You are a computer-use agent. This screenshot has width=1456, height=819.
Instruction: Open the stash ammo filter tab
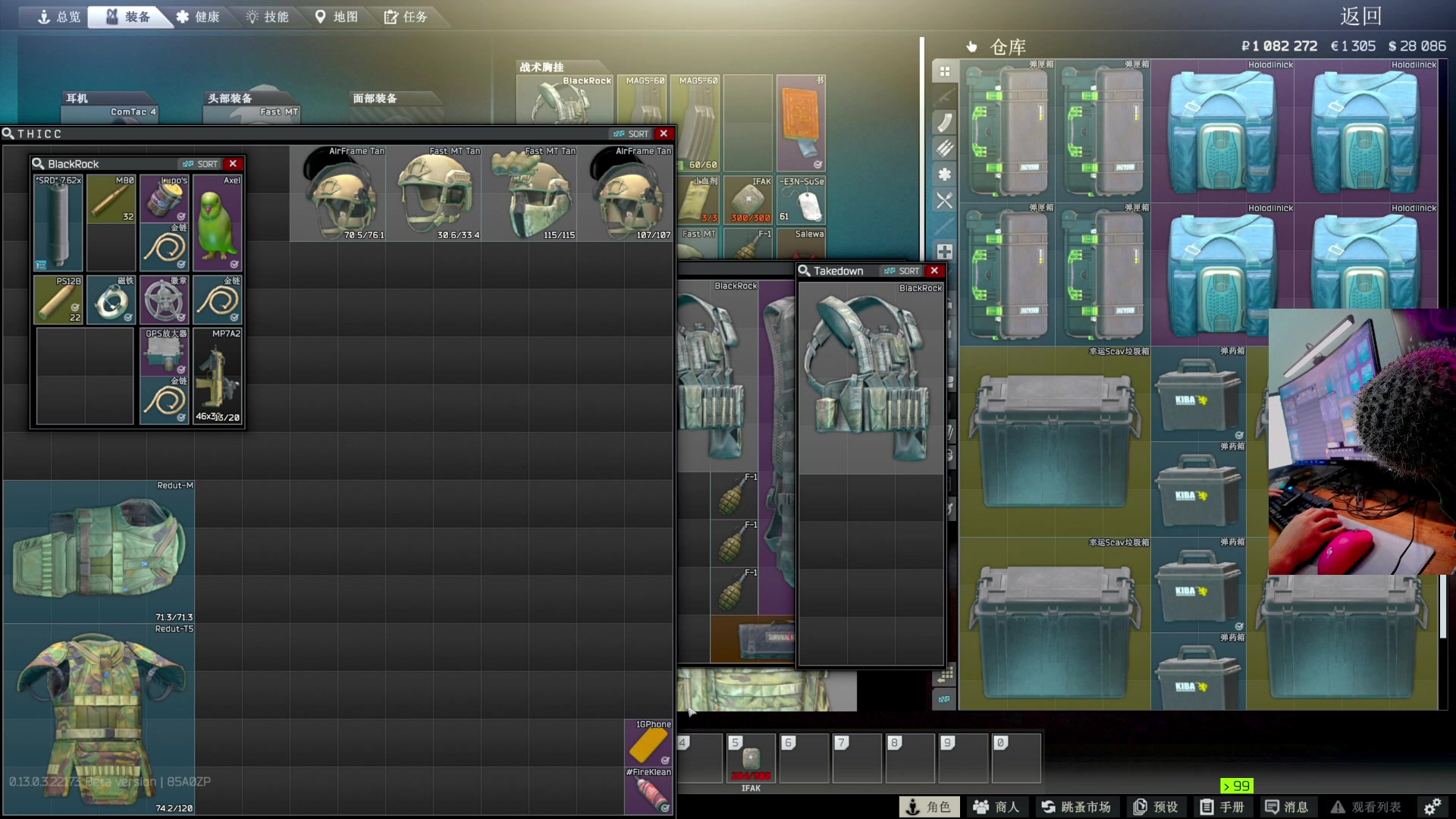click(x=945, y=149)
